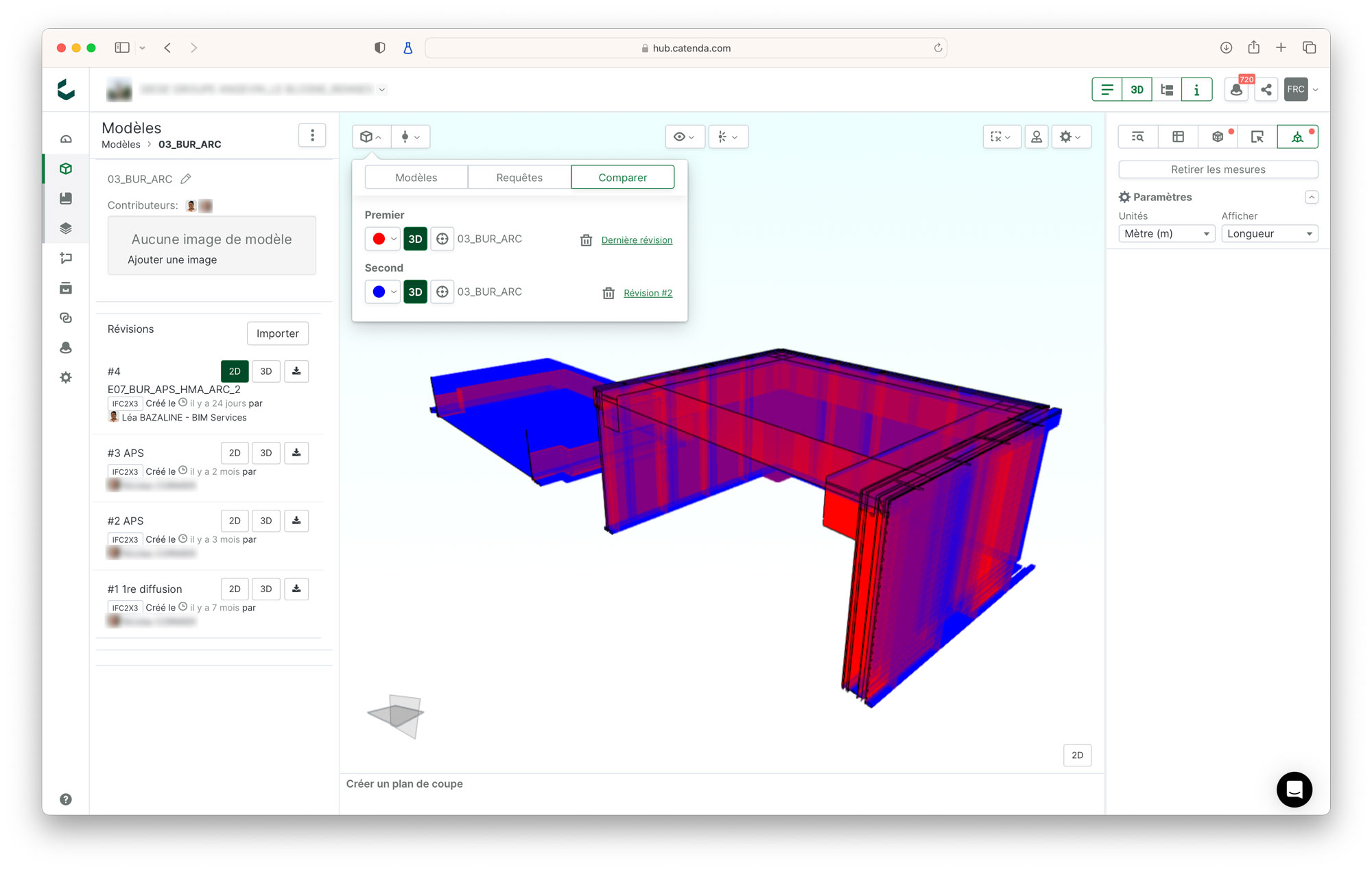Delete the Premier comparison model via trash icon
The width and height of the screenshot is (1372, 870).
coord(586,240)
